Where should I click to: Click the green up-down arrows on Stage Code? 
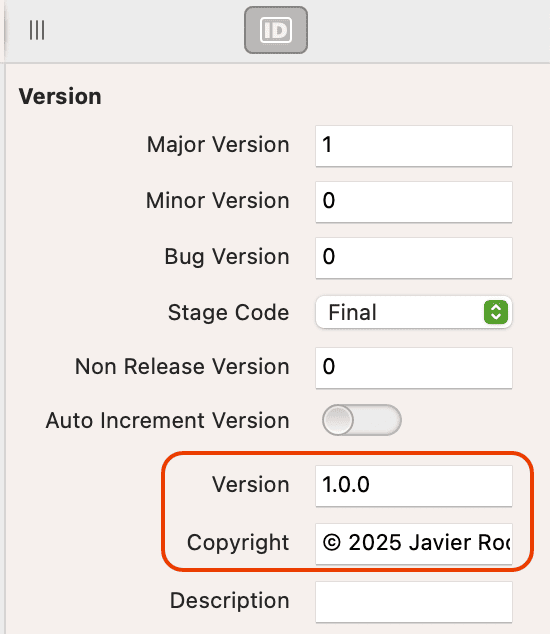pyautogui.click(x=496, y=312)
